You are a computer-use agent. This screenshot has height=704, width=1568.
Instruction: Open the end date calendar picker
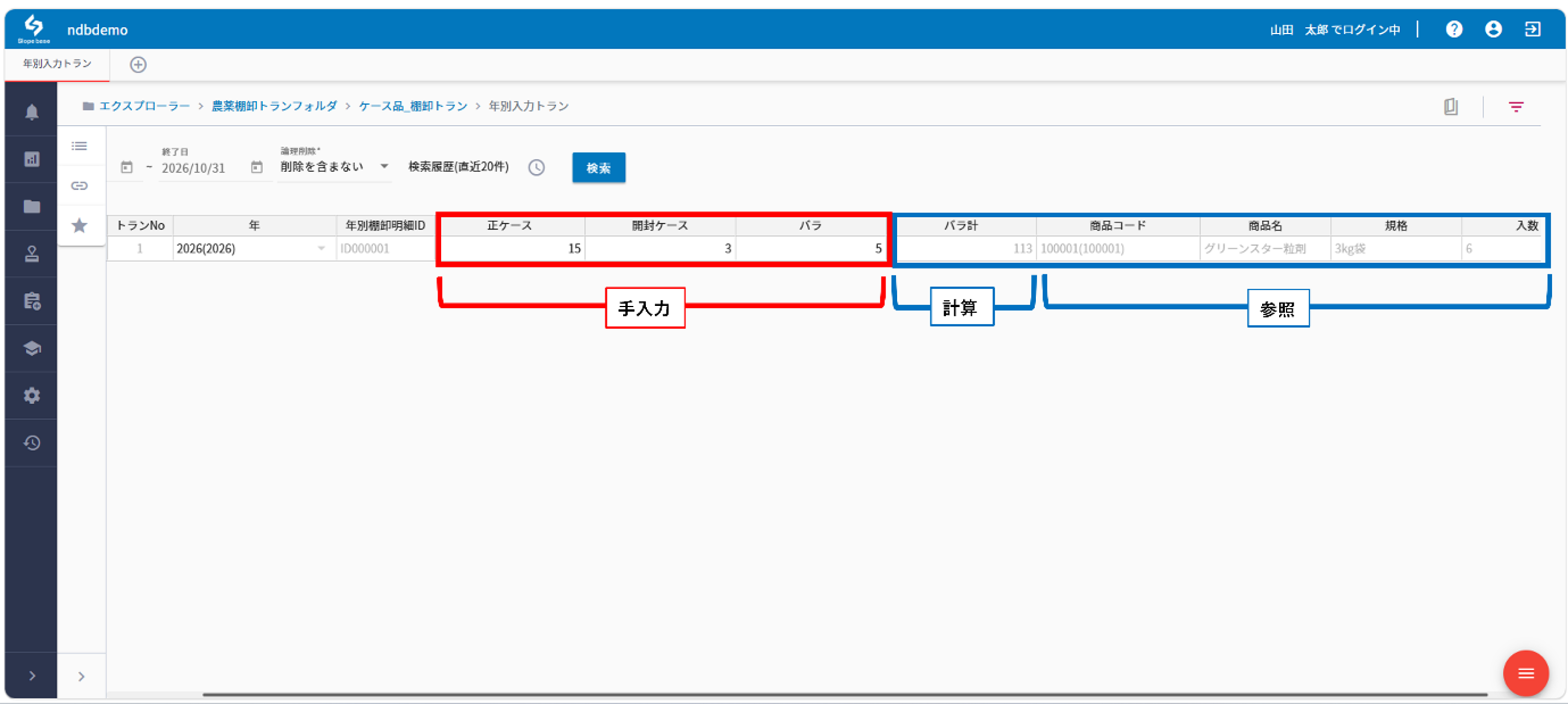tap(257, 167)
